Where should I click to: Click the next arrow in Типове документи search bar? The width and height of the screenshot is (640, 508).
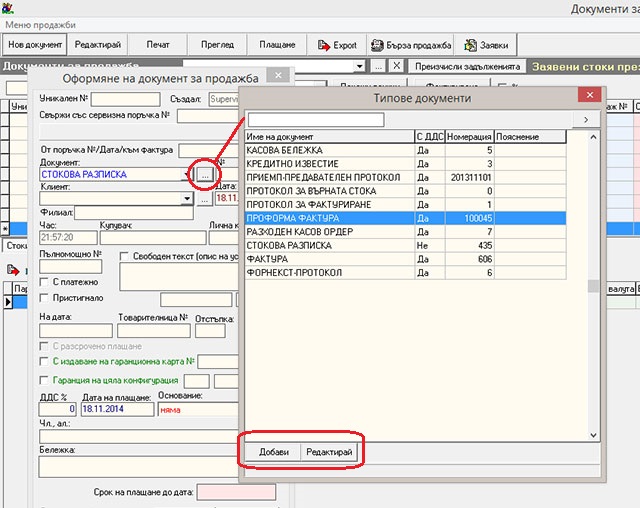coord(586,120)
